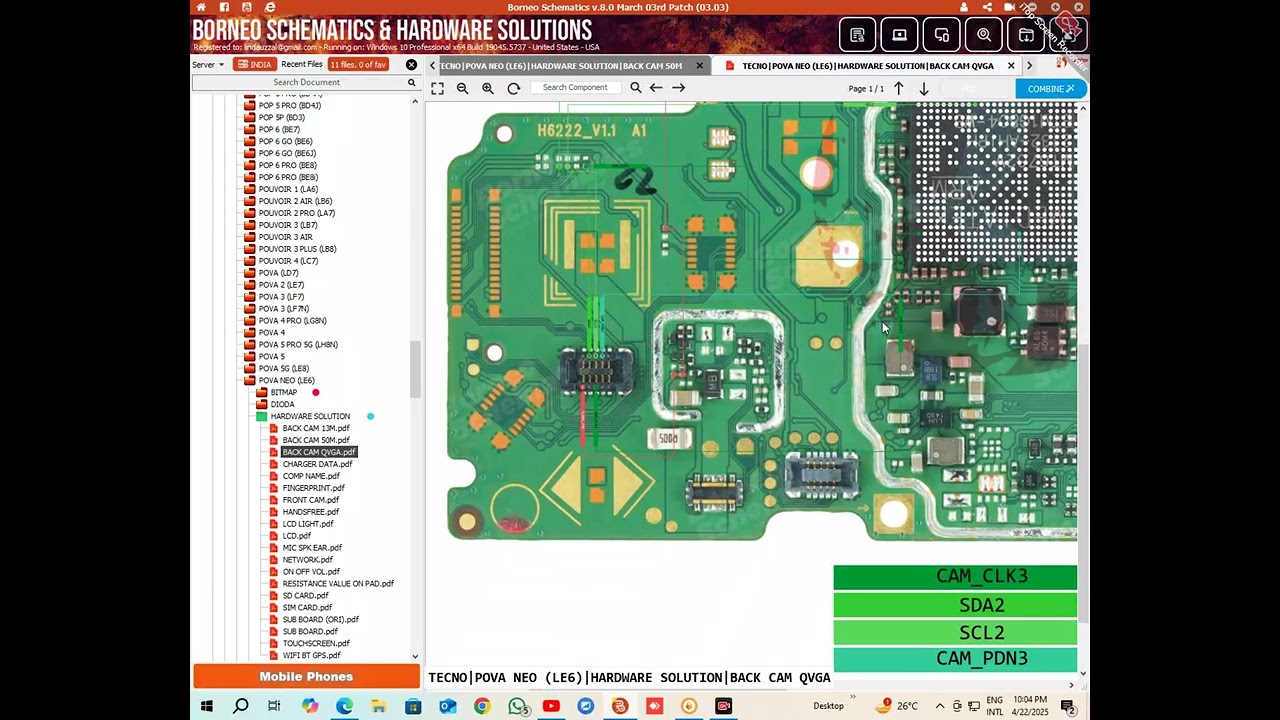This screenshot has height=720, width=1280.
Task: Open Google Chrome from the taskbar
Action: pos(482,706)
